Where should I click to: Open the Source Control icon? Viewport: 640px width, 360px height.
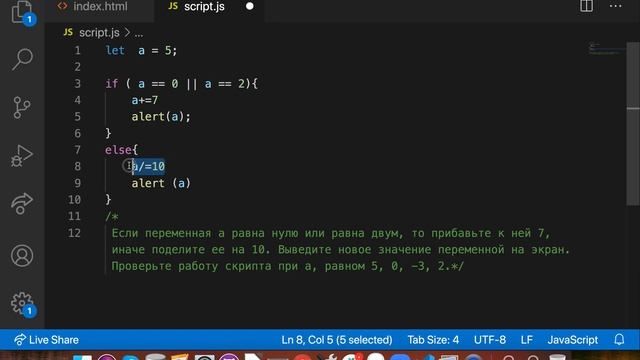tap(22, 107)
